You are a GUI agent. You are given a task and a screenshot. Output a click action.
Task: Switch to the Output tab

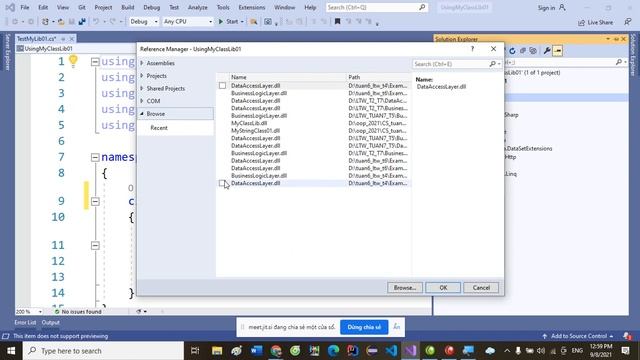click(51, 322)
